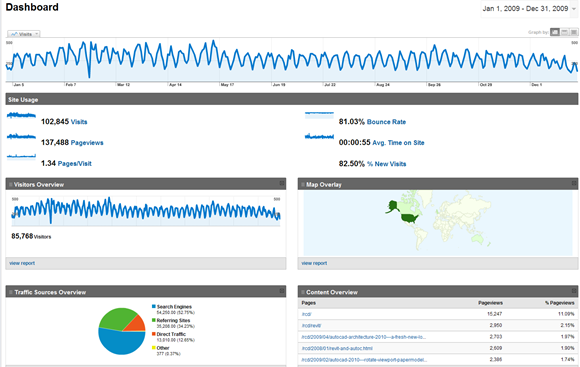Select the monthly graph-by view icon
The width and height of the screenshot is (580, 367).
tap(574, 32)
